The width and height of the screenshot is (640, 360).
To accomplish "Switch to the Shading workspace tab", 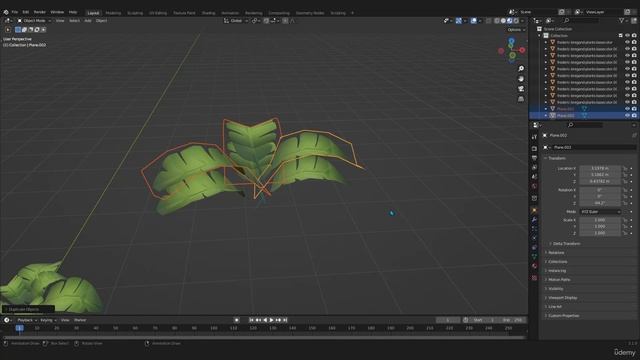I will tap(208, 13).
